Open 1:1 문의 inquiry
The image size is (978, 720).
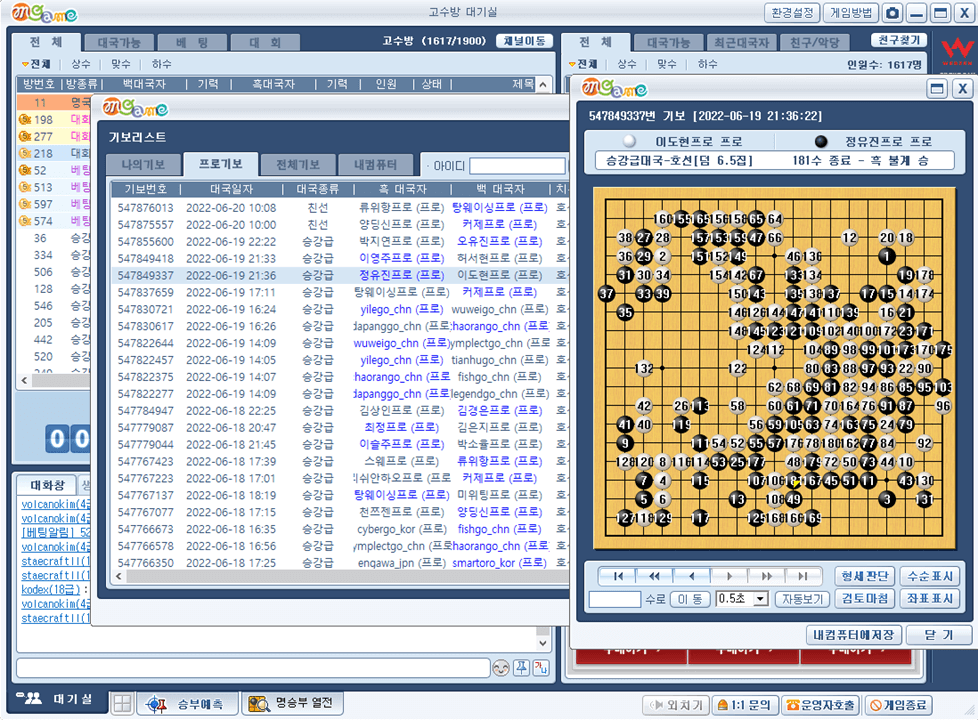point(745,705)
